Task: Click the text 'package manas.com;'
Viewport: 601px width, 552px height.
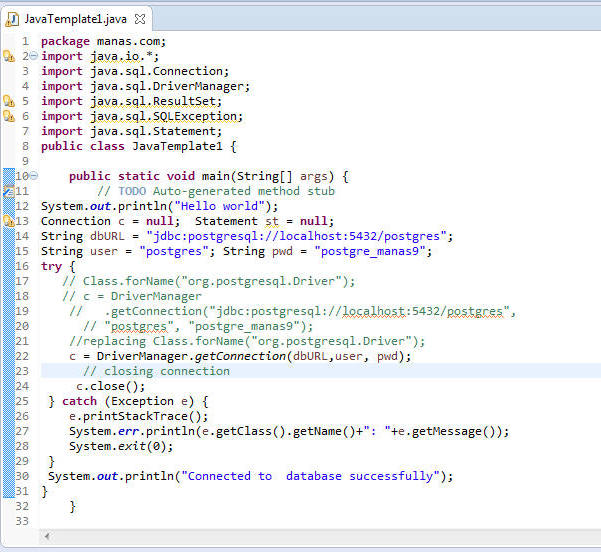Action: pyautogui.click(x=103, y=41)
